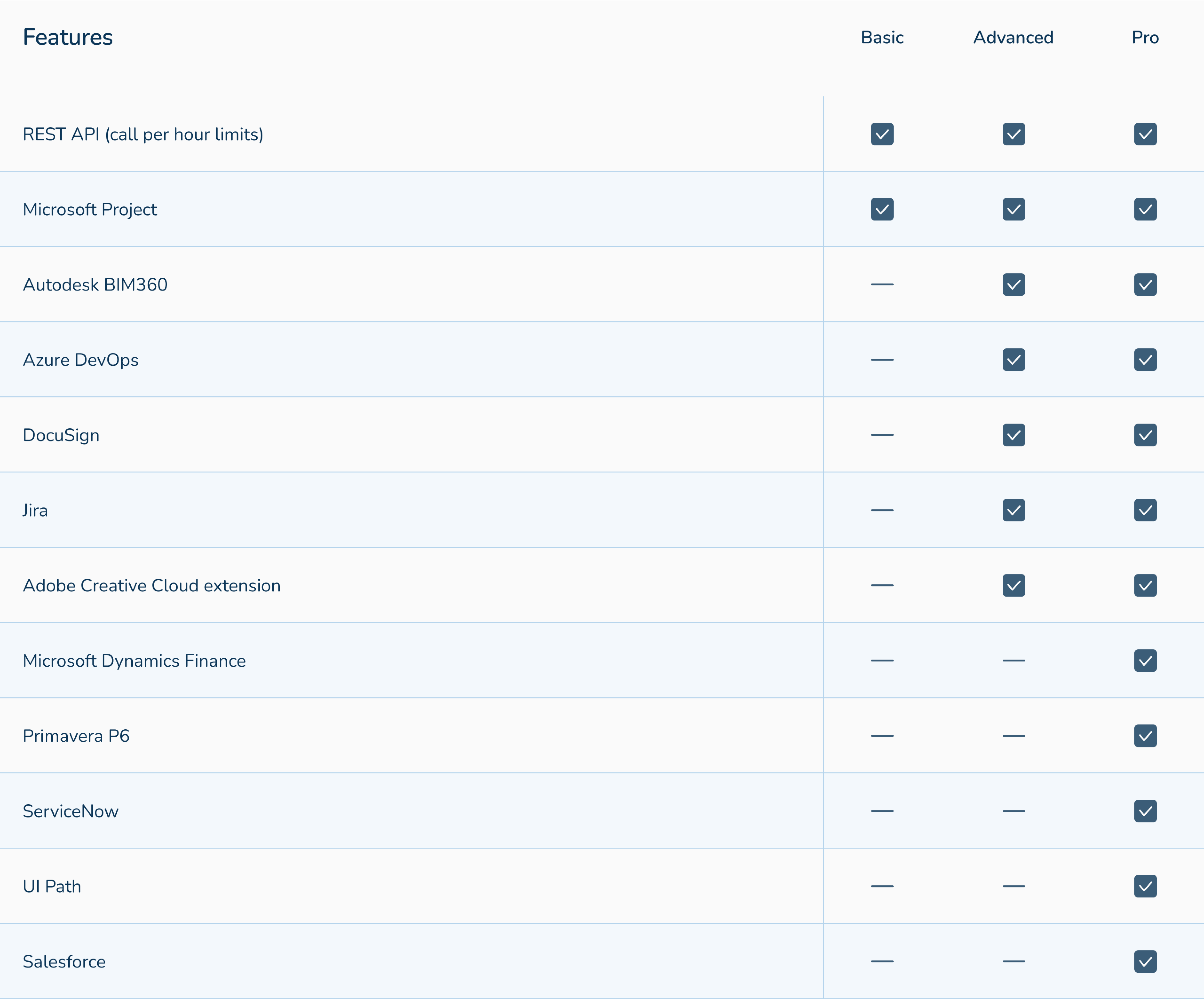Screen dimensions: 1204x999
Task: Click the Jira feature row label
Action: [35, 510]
